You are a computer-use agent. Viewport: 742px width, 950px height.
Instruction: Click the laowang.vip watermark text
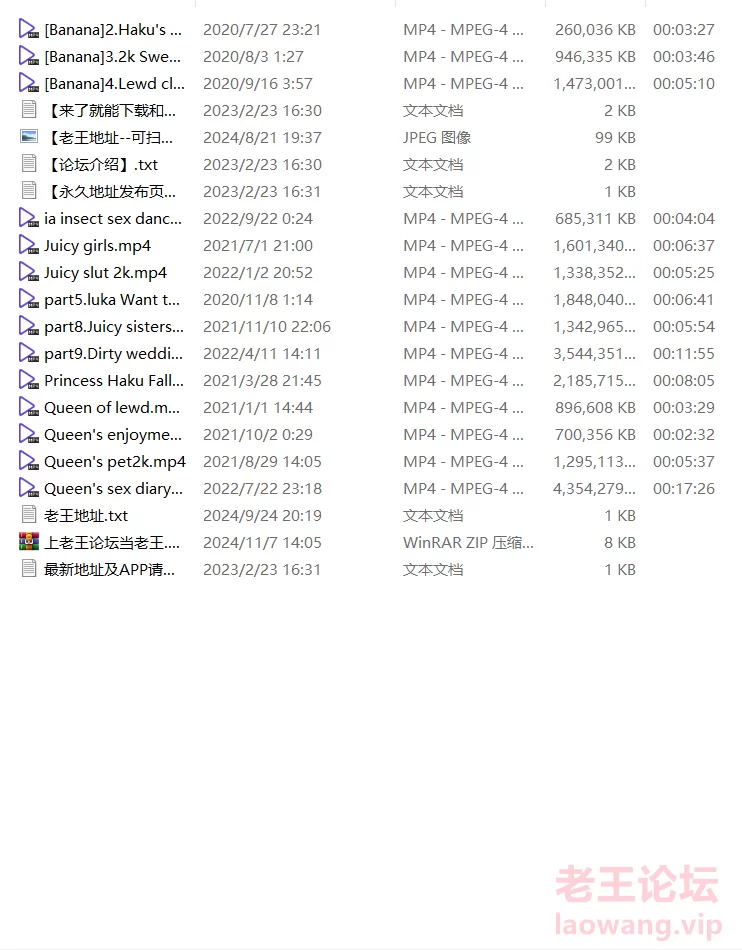click(638, 925)
